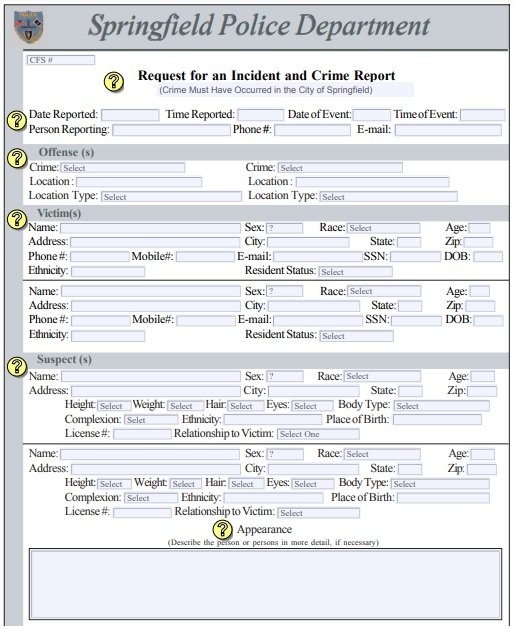Viewport: 515px width, 629px height.
Task: Click the CFS # input field
Action: point(61,60)
